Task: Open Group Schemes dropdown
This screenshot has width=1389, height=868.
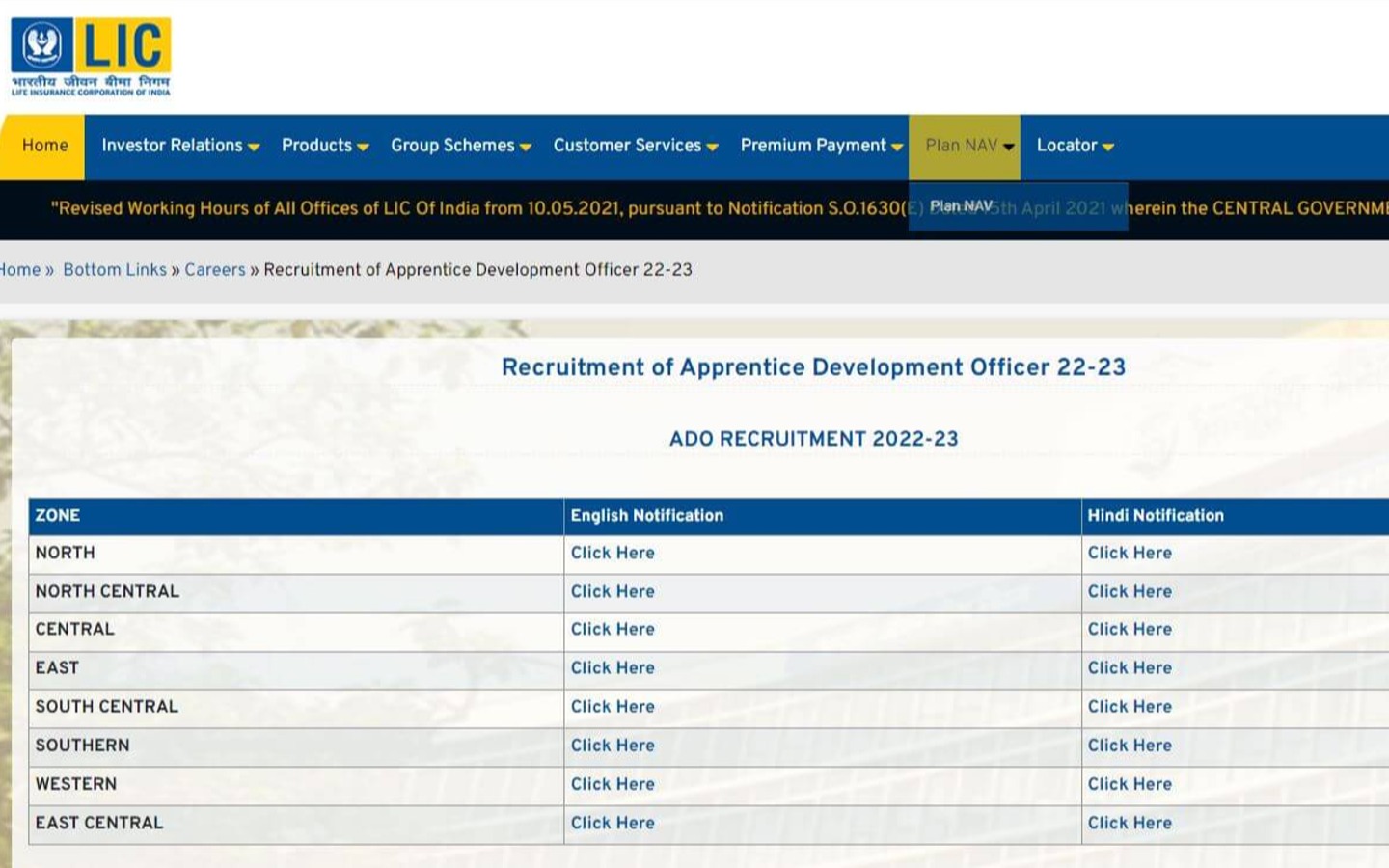Action: pyautogui.click(x=460, y=146)
